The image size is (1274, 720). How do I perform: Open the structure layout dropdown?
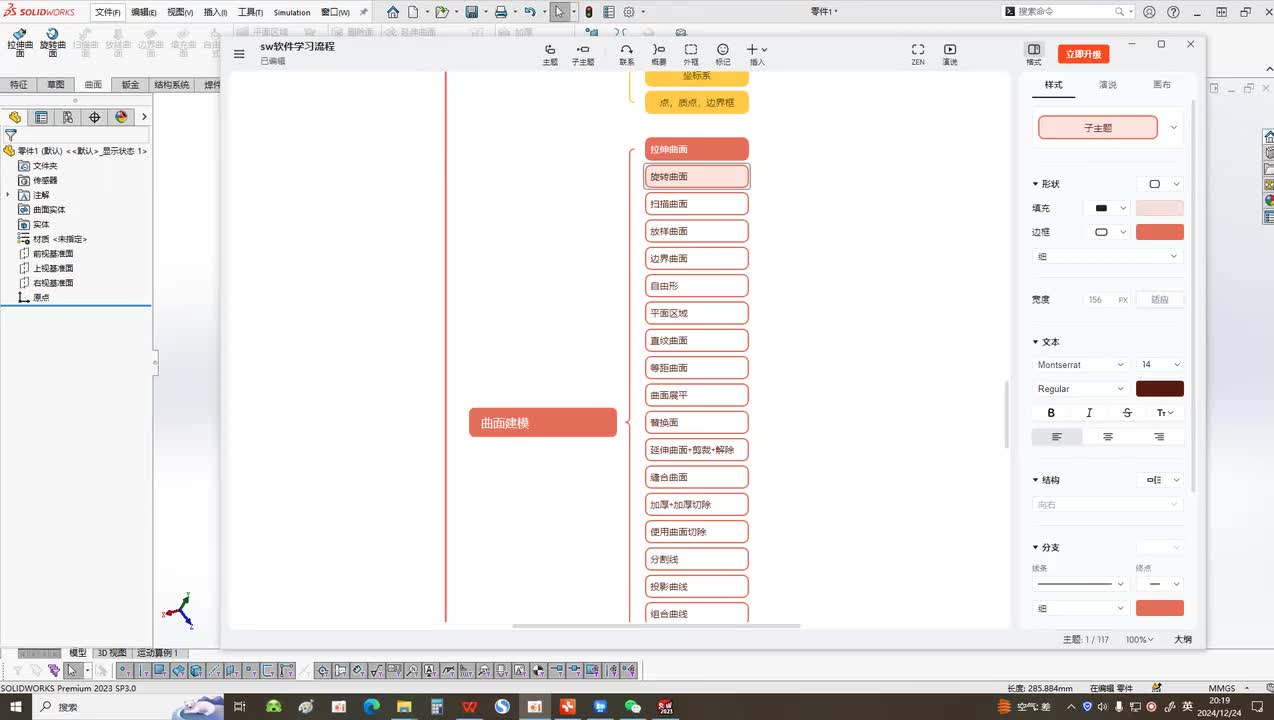pos(1160,480)
